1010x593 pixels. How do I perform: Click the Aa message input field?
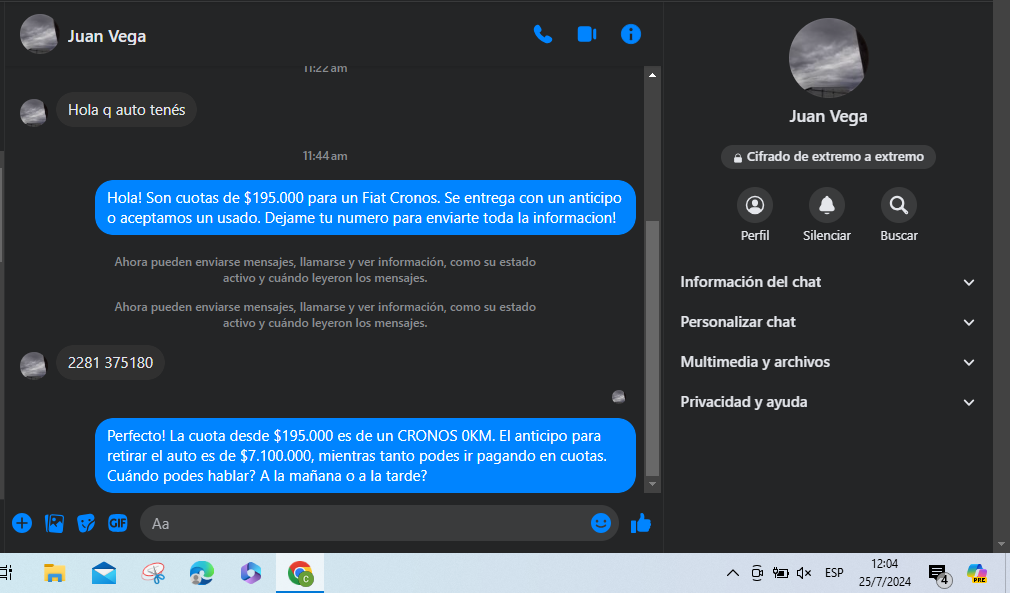[x=365, y=523]
